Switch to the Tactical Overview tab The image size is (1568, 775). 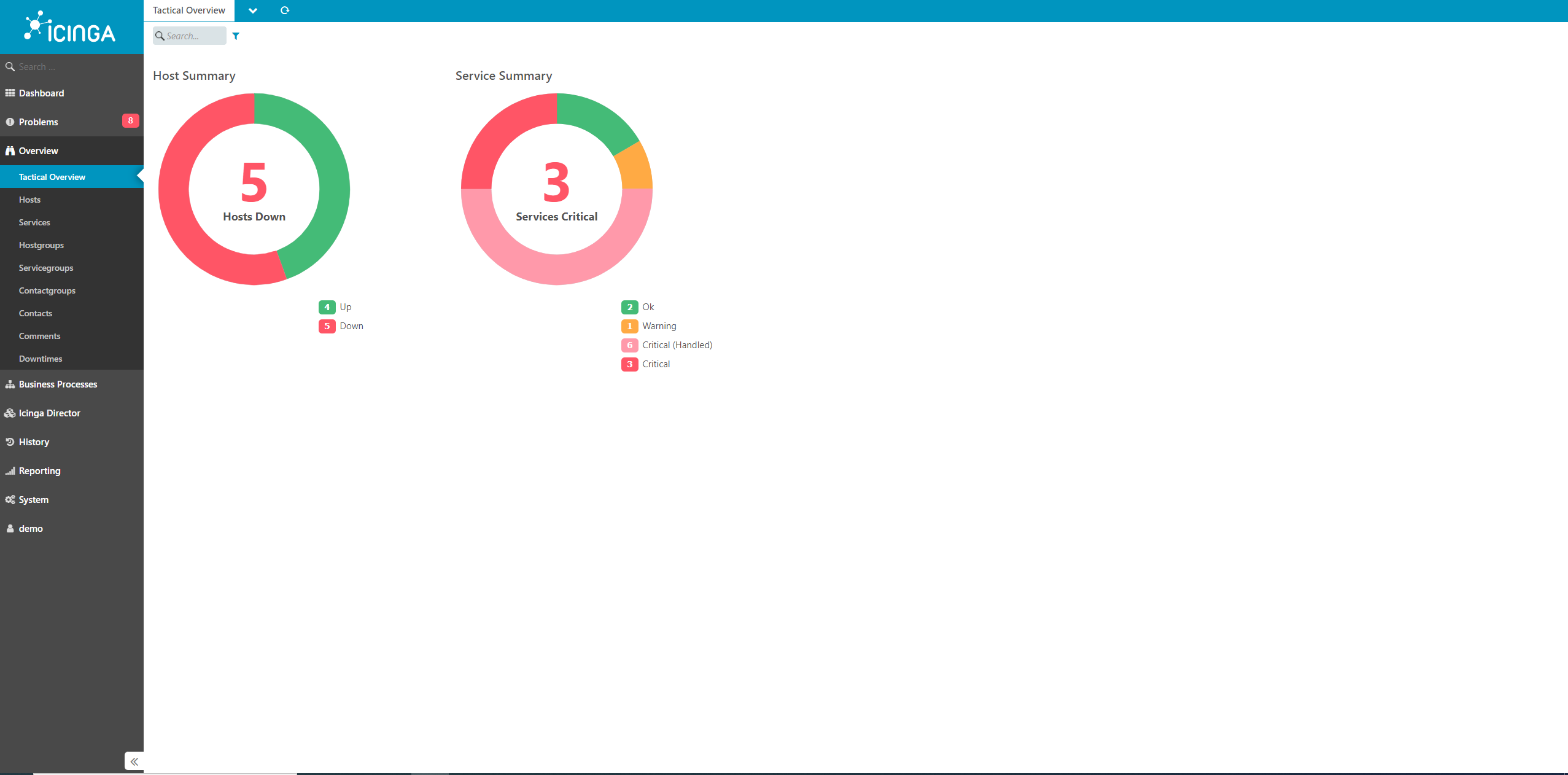click(188, 10)
